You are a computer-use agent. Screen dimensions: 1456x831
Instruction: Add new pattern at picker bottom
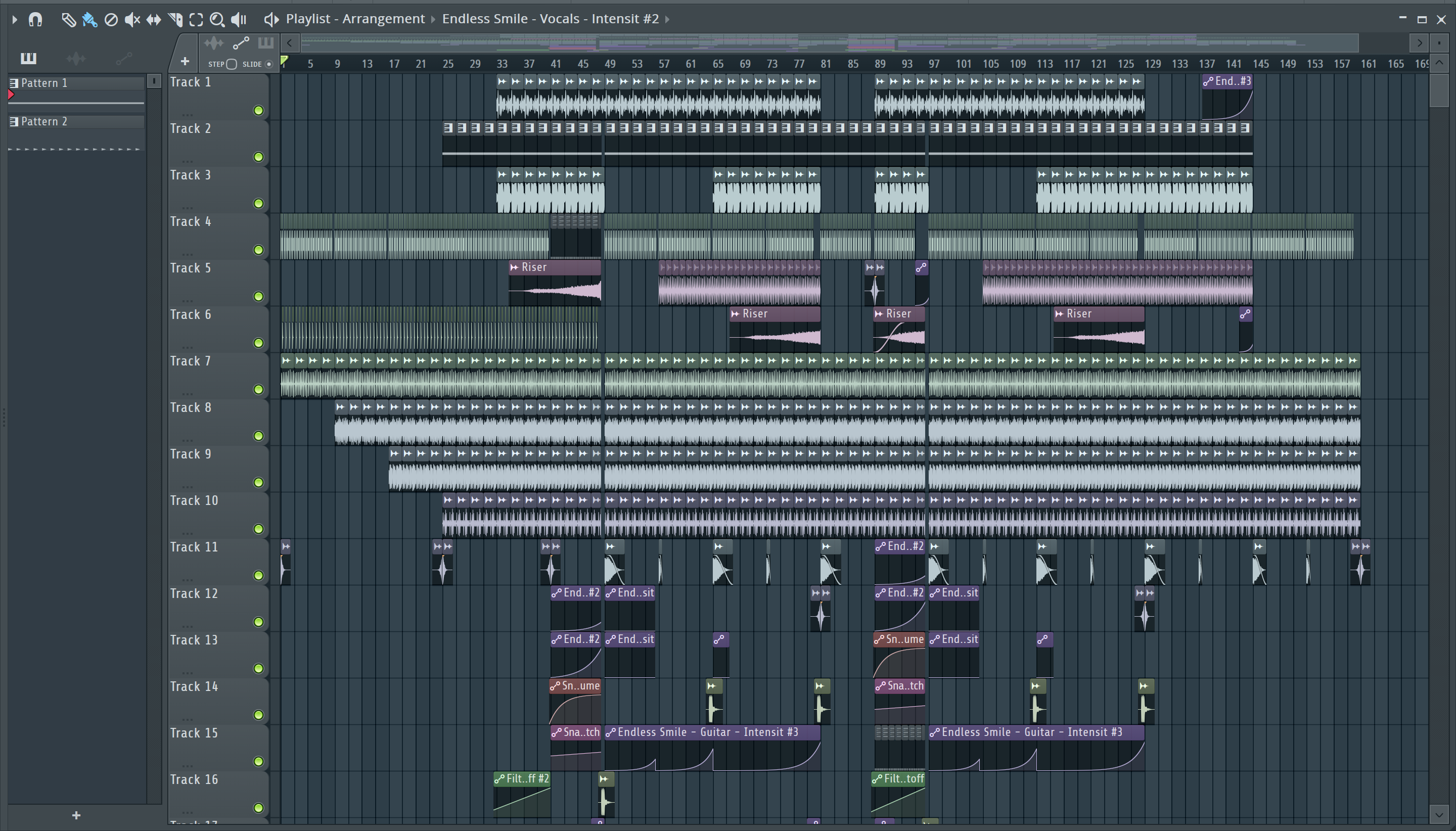[76, 815]
